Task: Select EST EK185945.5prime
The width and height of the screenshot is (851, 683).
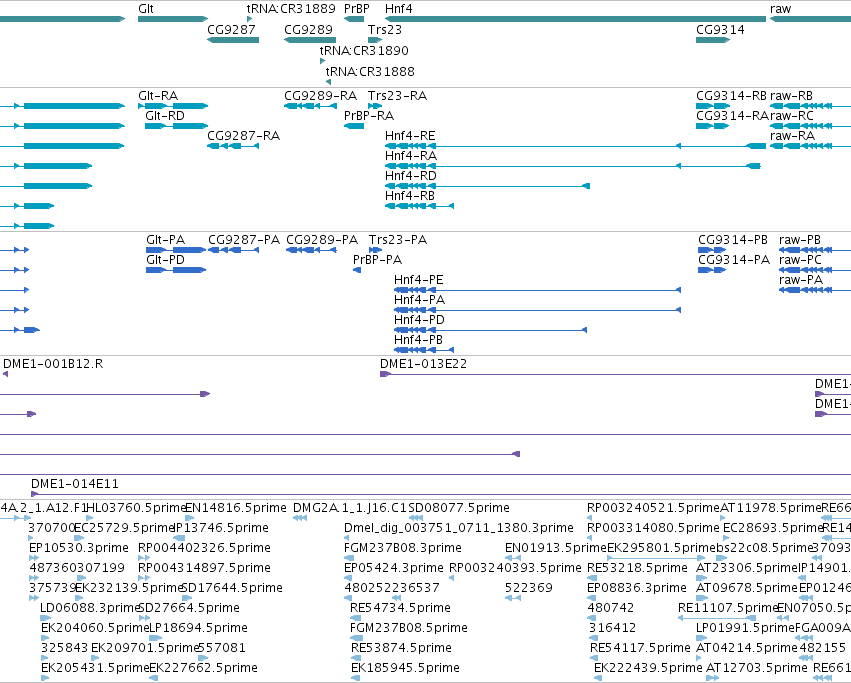Action: click(355, 678)
